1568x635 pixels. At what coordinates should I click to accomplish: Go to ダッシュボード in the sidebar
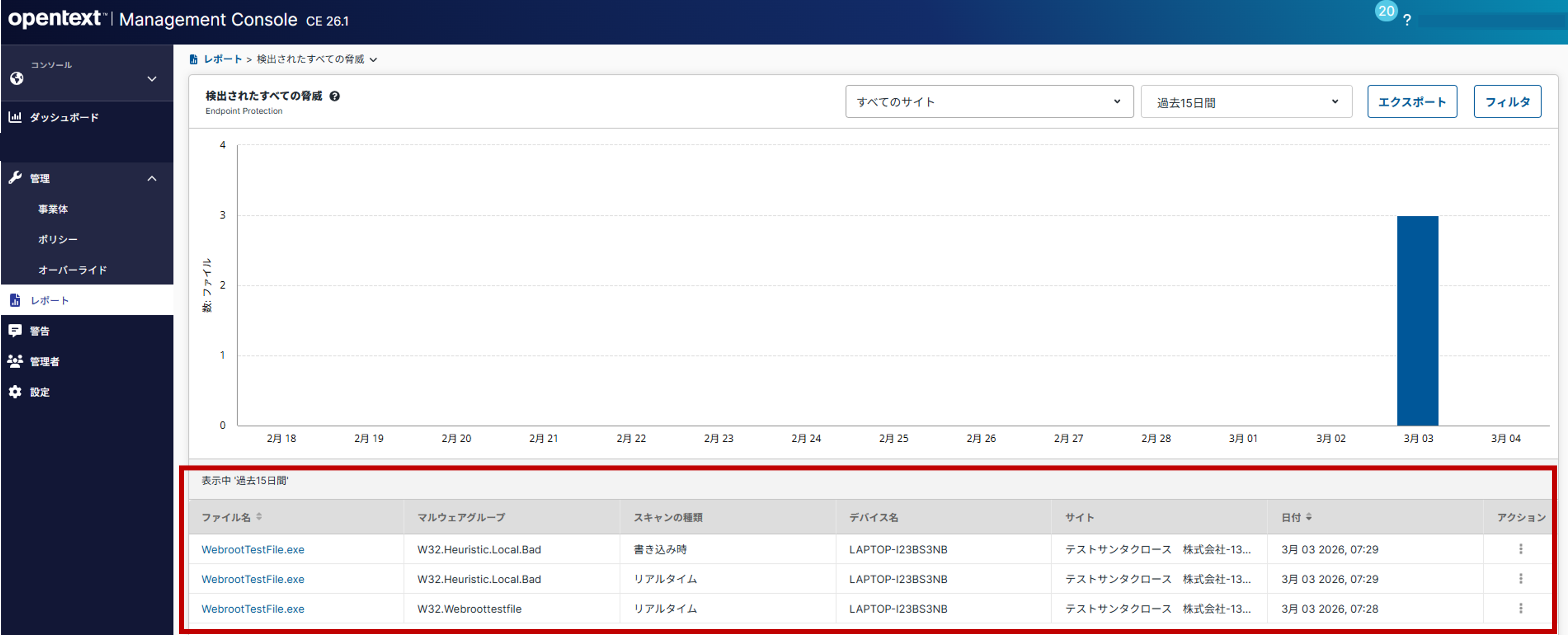click(x=64, y=118)
